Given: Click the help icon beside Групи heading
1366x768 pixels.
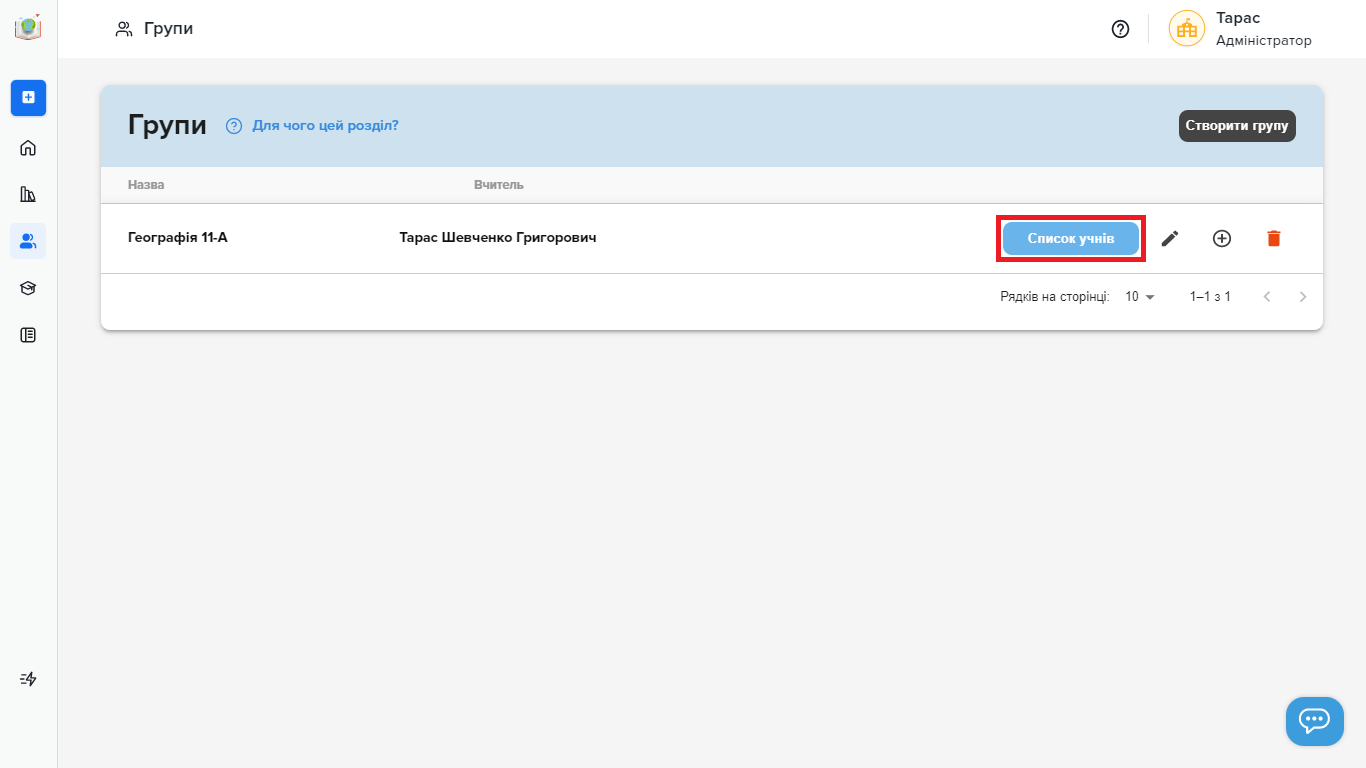Looking at the screenshot, I should click(x=234, y=126).
